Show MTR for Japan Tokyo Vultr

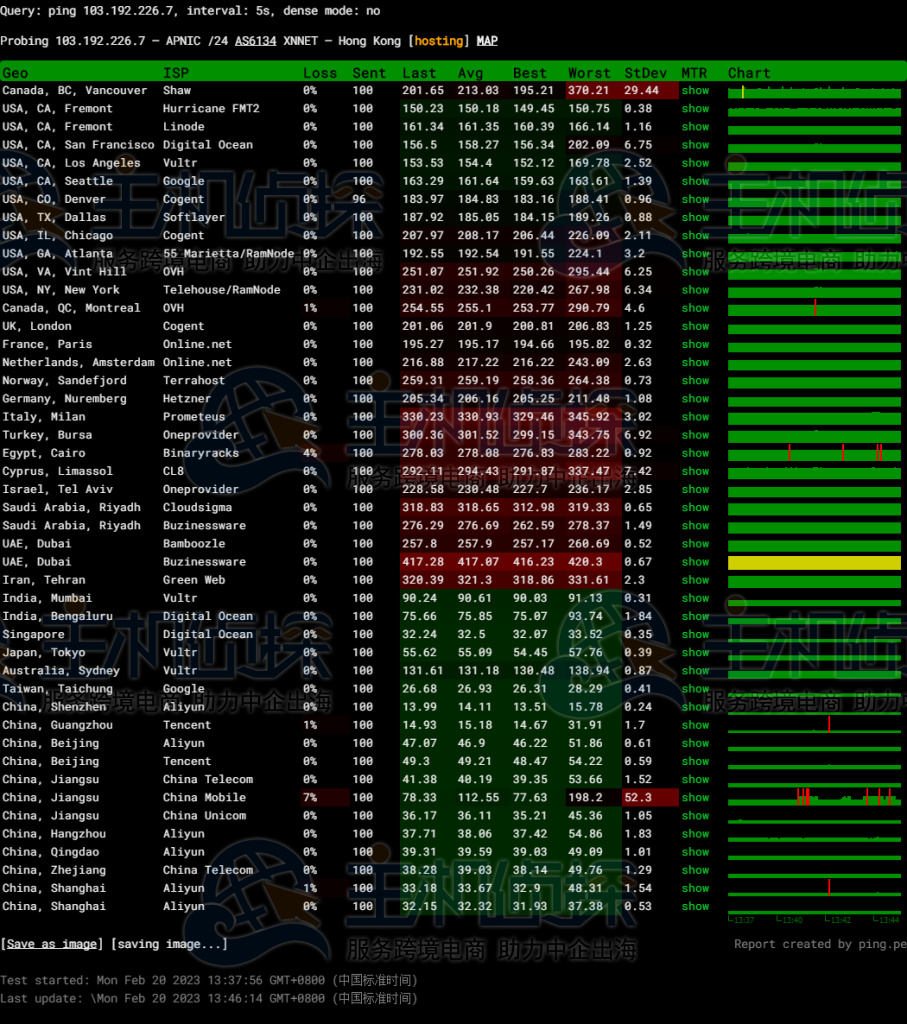point(695,652)
